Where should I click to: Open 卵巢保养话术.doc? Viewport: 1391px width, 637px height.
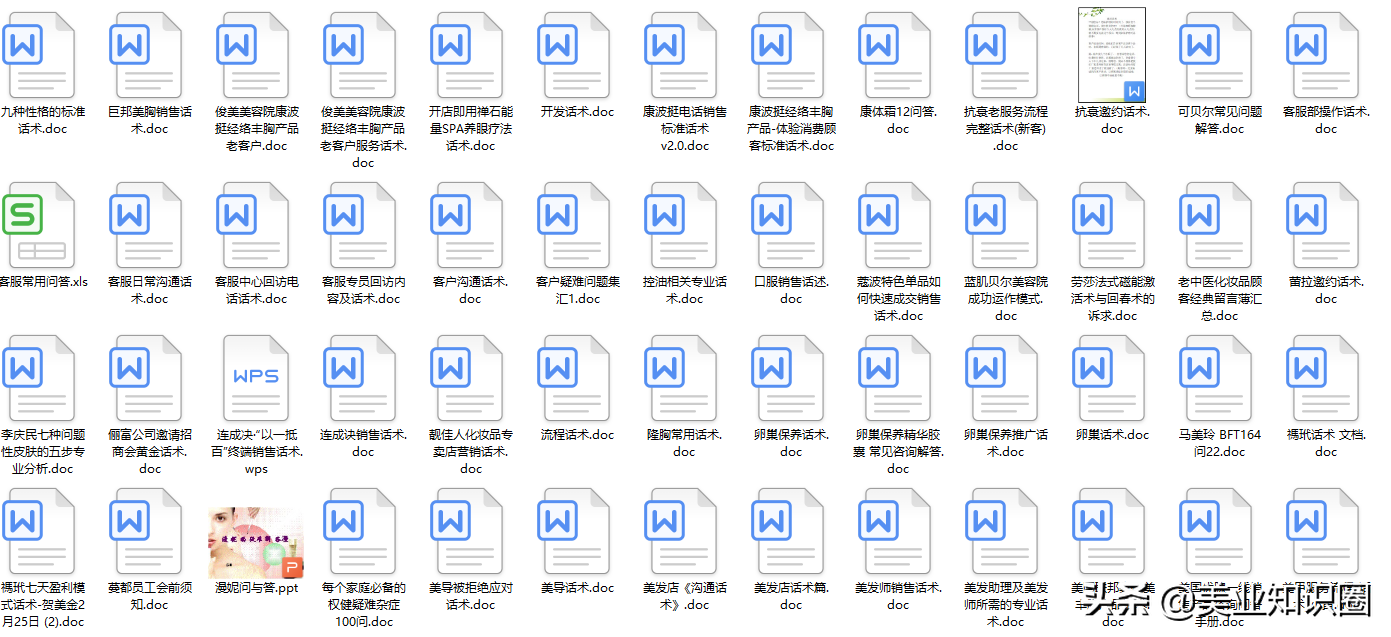[790, 378]
